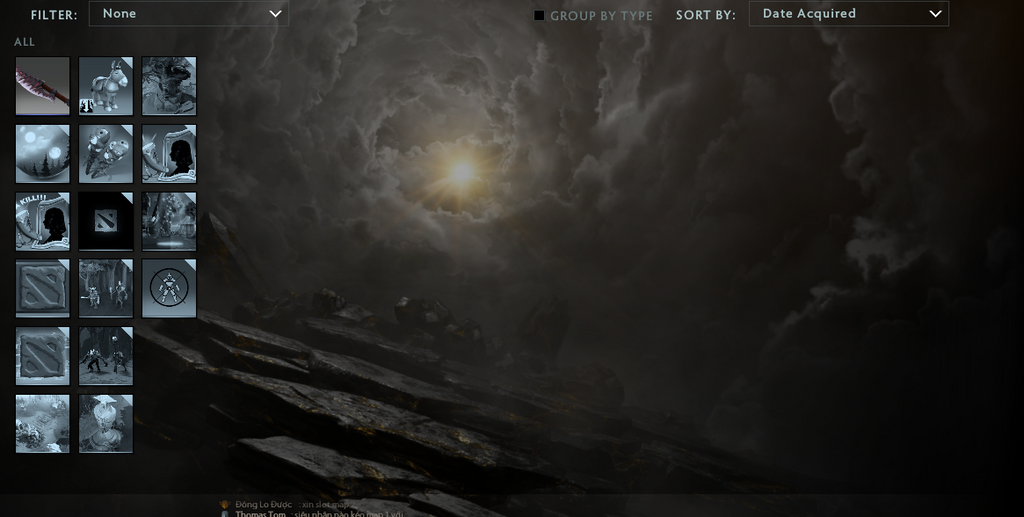Open the Filter dropdown set to None

(189, 14)
